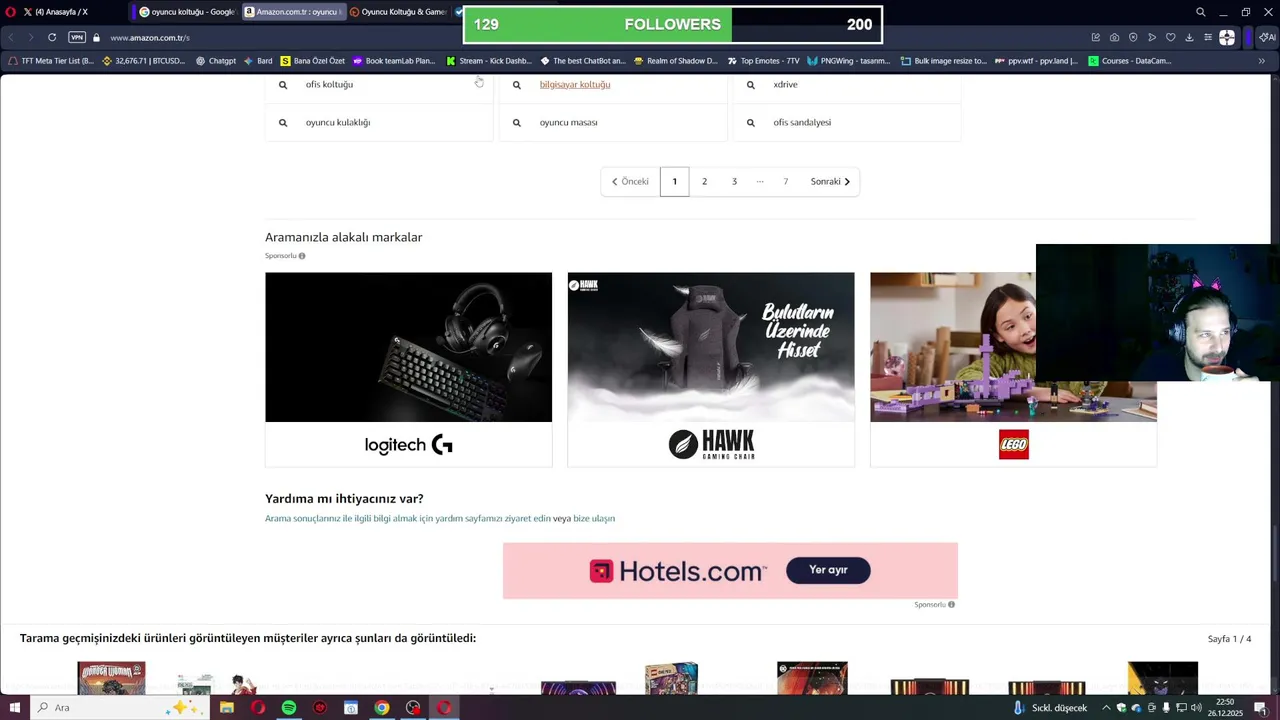
Task: Open Stream - Kick Dashboard bookmark
Action: point(489,61)
